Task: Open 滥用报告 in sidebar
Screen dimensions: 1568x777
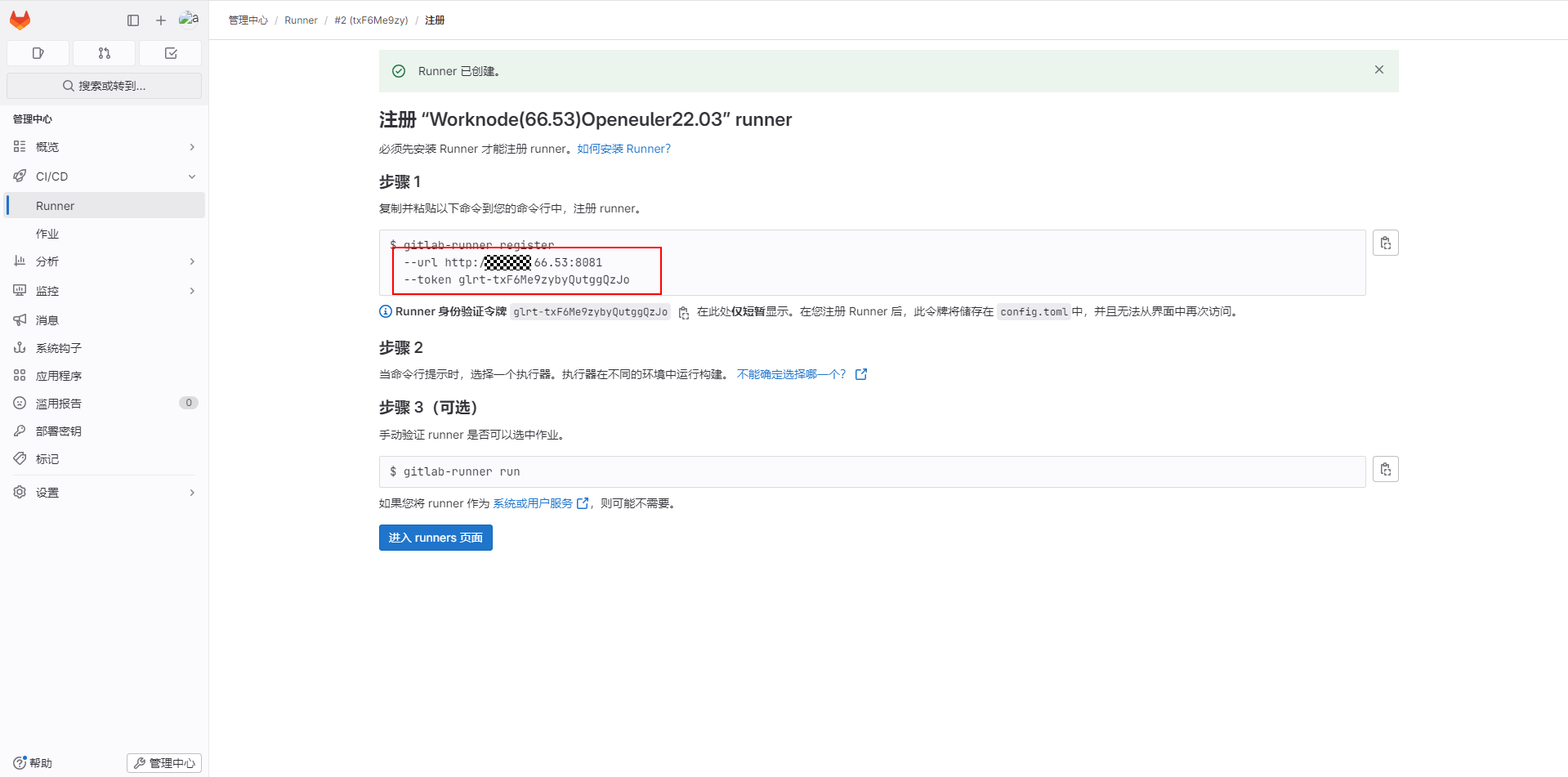Action: pos(105,404)
